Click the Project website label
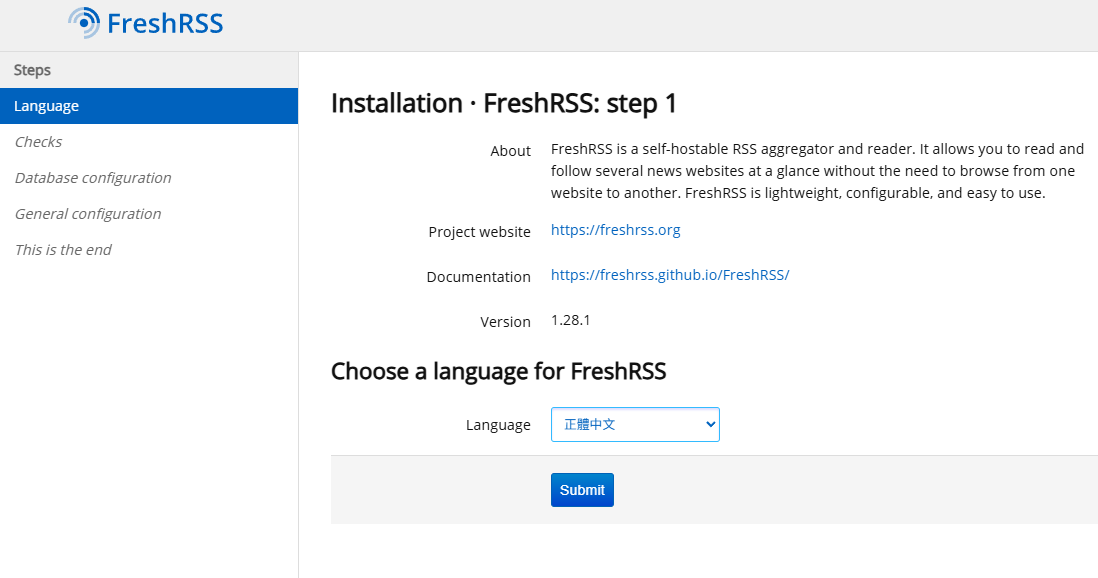Viewport: 1098px width, 578px height. (479, 232)
